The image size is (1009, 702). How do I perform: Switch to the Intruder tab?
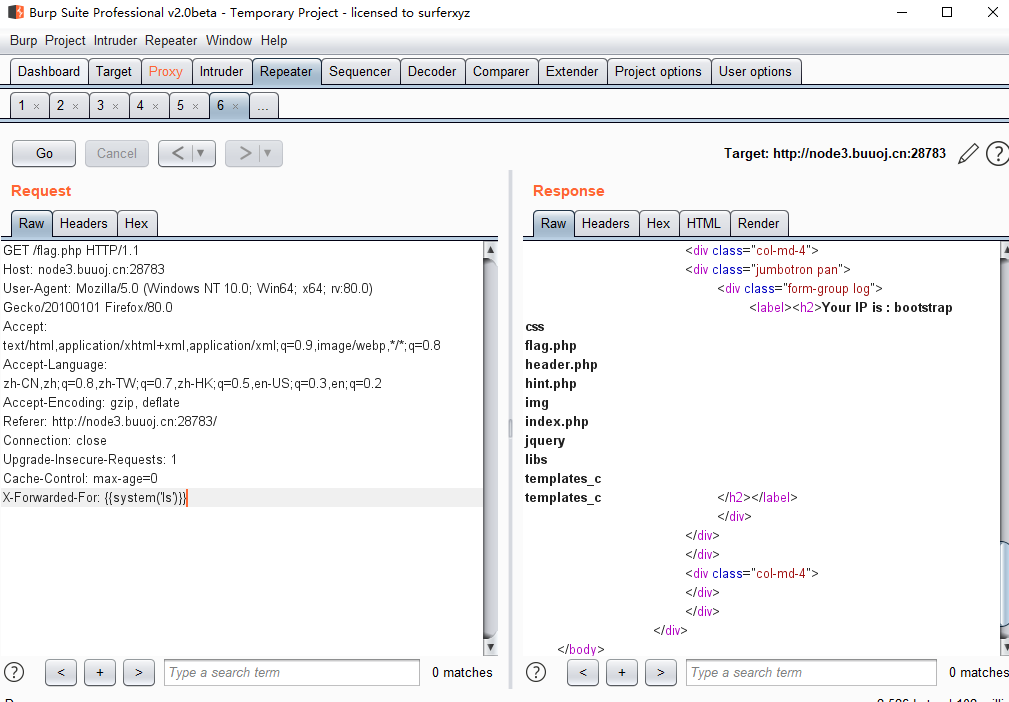221,71
